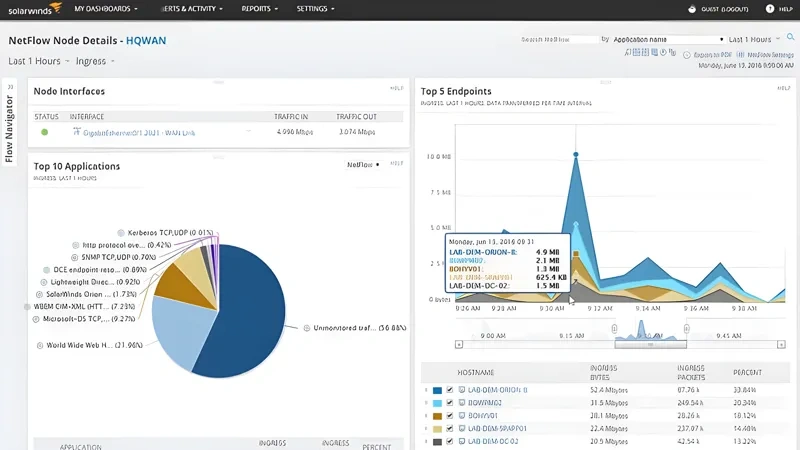This screenshot has width=800, height=450.
Task: Uncheck the BOHYV01 endpoint checkbox
Action: (x=450, y=416)
